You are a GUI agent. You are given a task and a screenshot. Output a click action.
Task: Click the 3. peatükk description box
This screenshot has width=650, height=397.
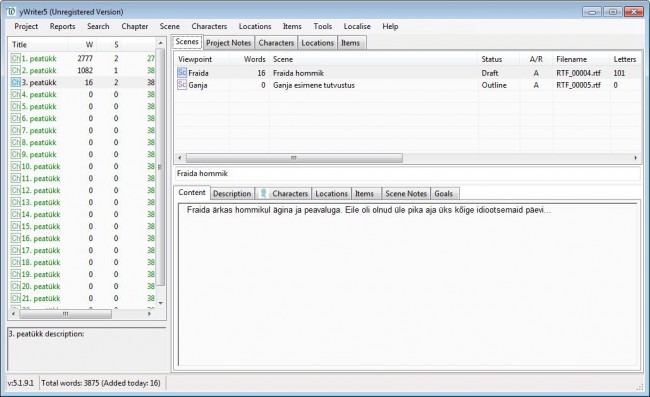point(87,349)
